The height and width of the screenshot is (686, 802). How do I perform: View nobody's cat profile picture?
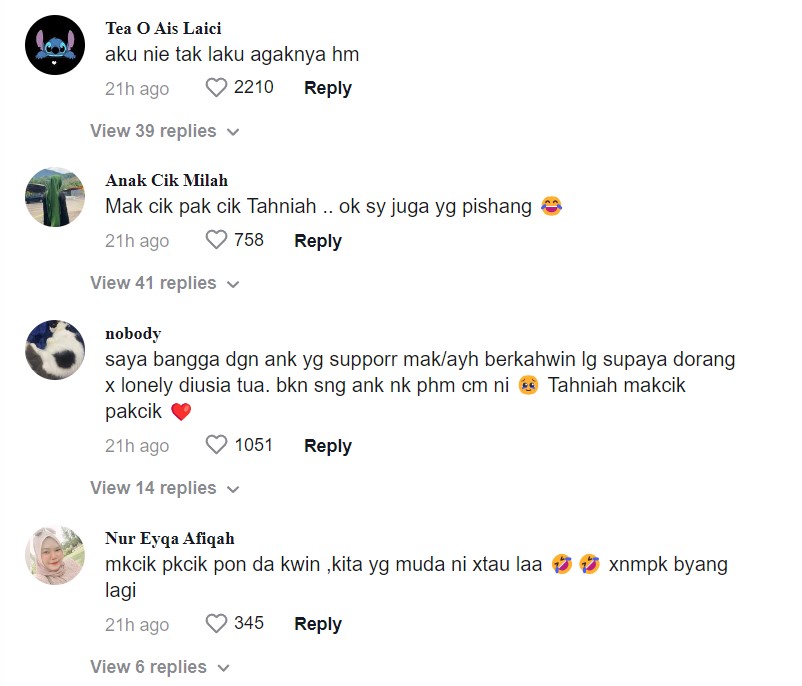click(54, 350)
